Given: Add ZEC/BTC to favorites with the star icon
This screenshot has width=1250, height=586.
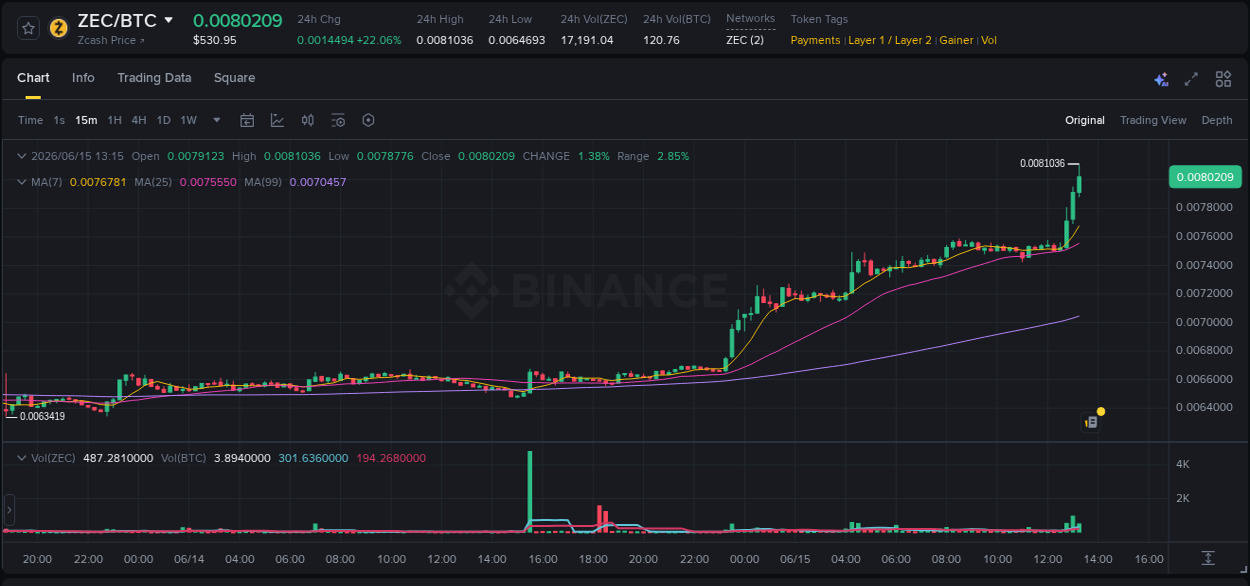Looking at the screenshot, I should 28,28.
